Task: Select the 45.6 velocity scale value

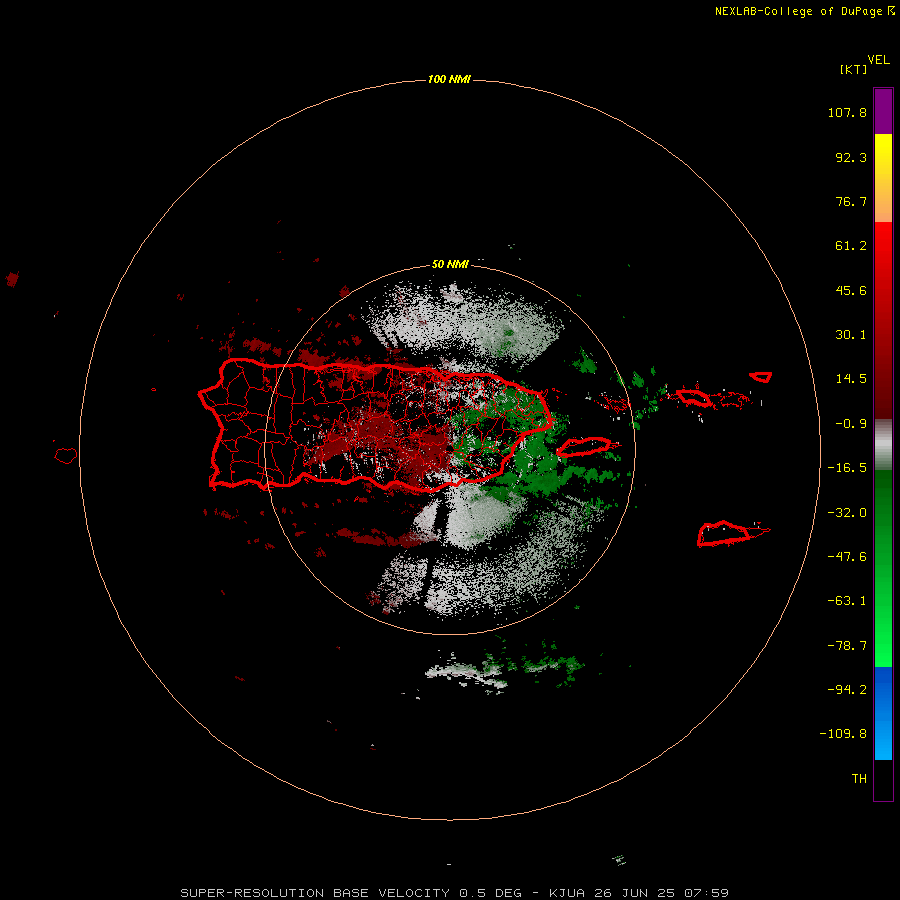Action: (851, 290)
